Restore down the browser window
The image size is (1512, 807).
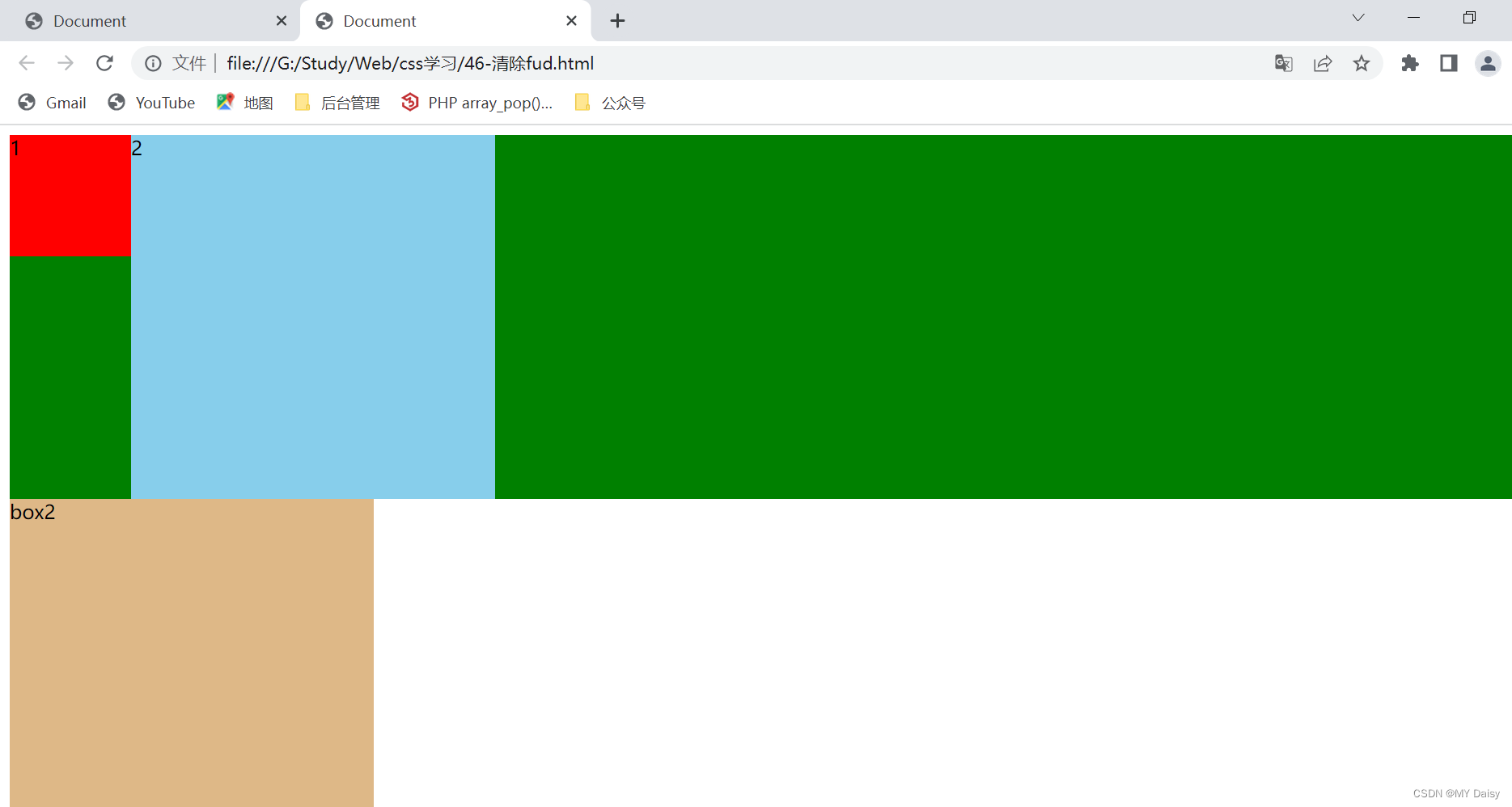click(x=1469, y=18)
